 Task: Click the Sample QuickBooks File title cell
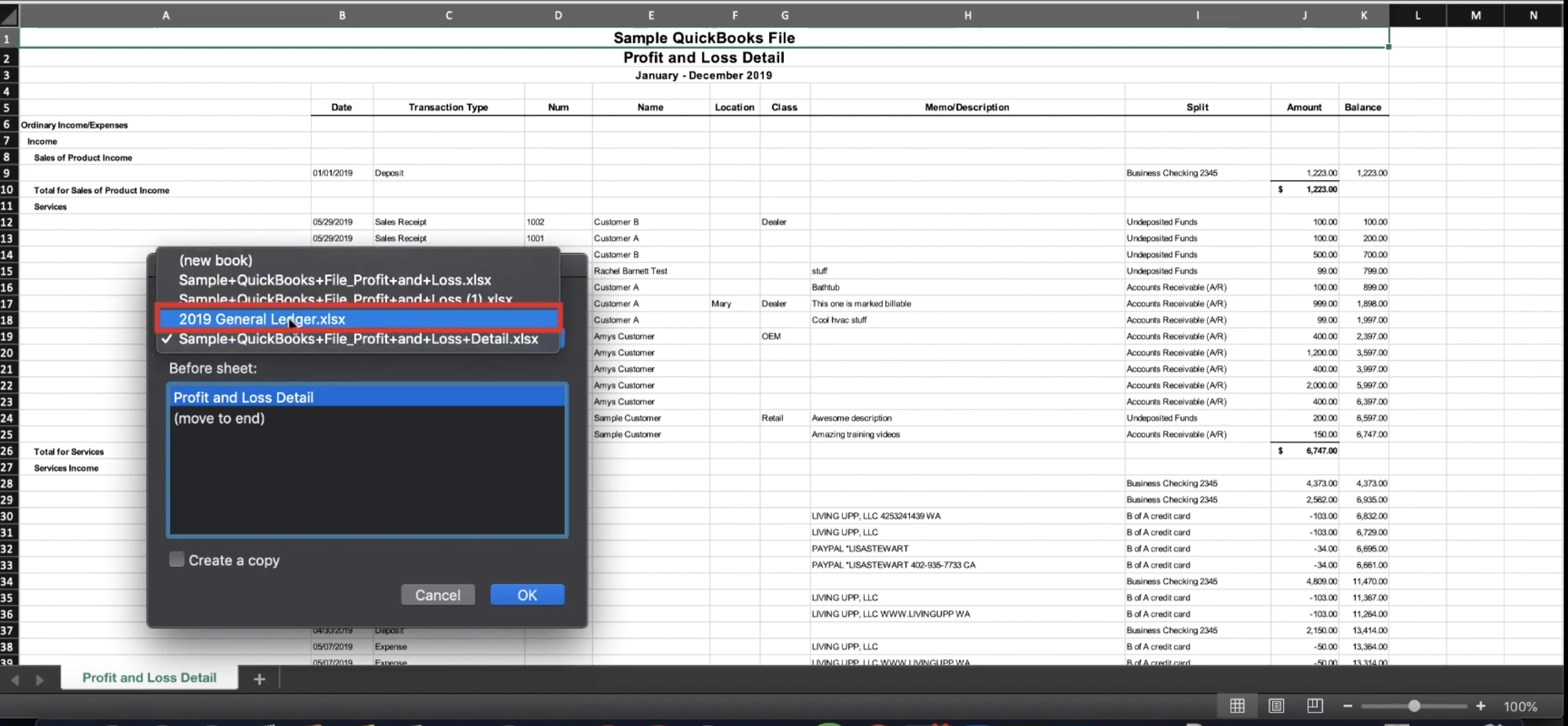[x=704, y=38]
